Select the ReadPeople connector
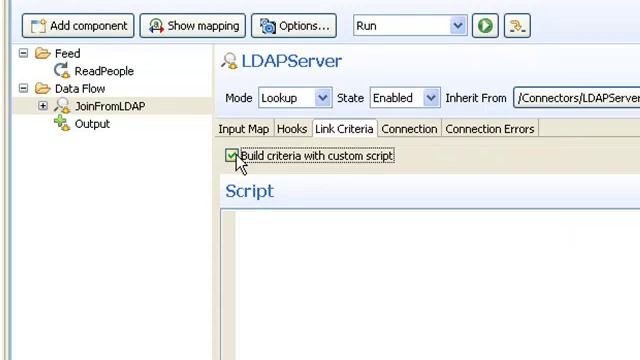The width and height of the screenshot is (640, 360). pyautogui.click(x=104, y=71)
